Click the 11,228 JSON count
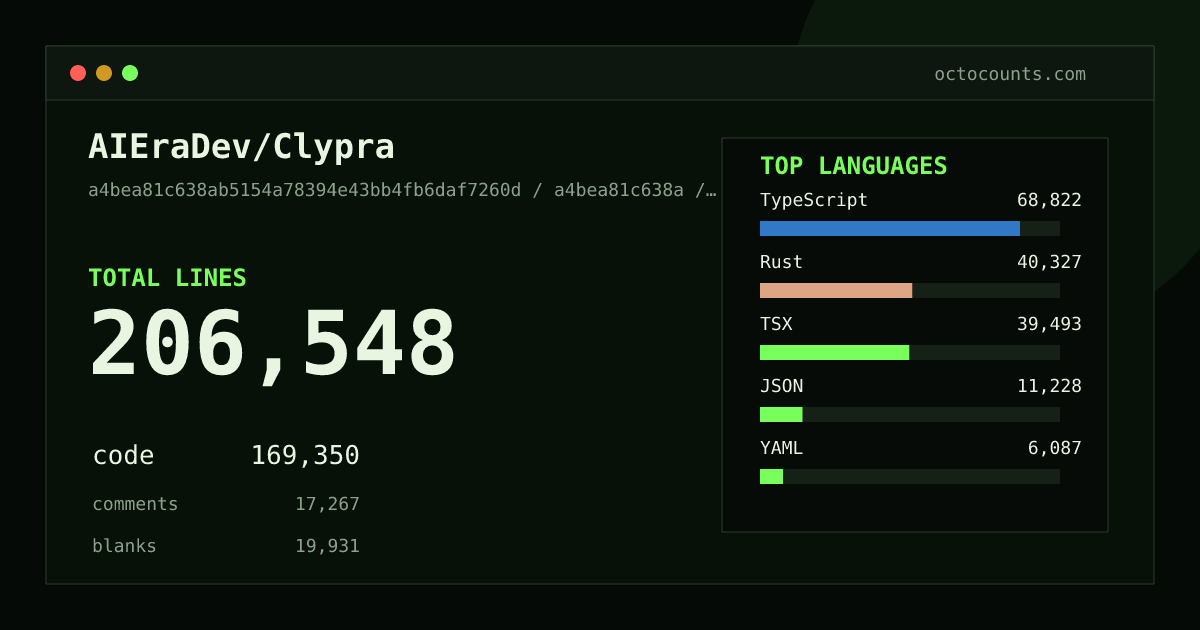Viewport: 1200px width, 630px height. pos(1049,386)
